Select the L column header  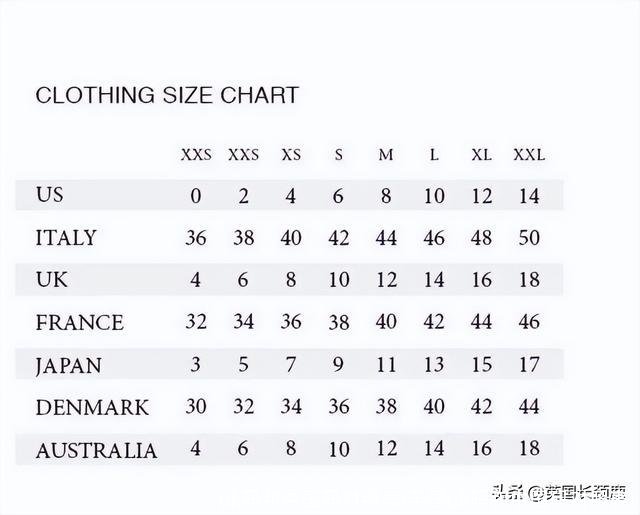[x=434, y=155]
